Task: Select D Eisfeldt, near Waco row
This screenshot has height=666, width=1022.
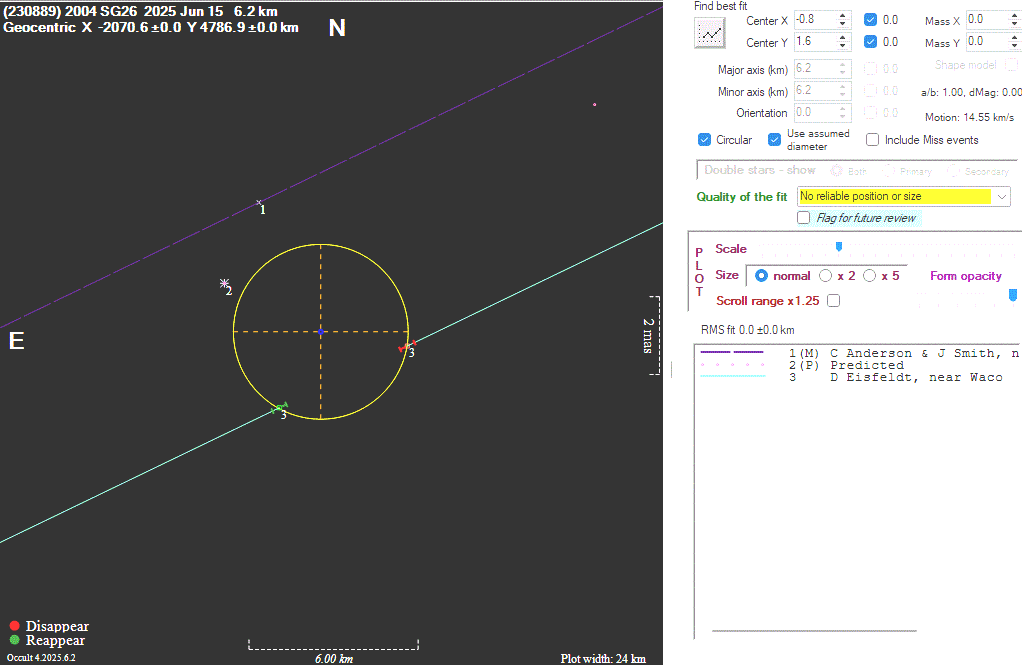Action: point(859,377)
